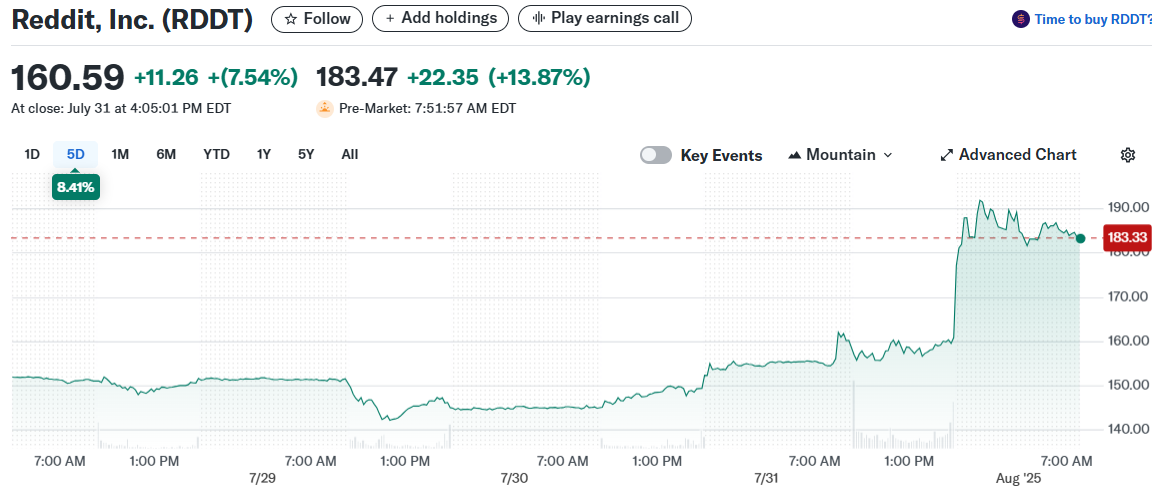Screen dimensions: 1152x488
Task: Click the 140.00 y-axis label
Action: [1127, 429]
